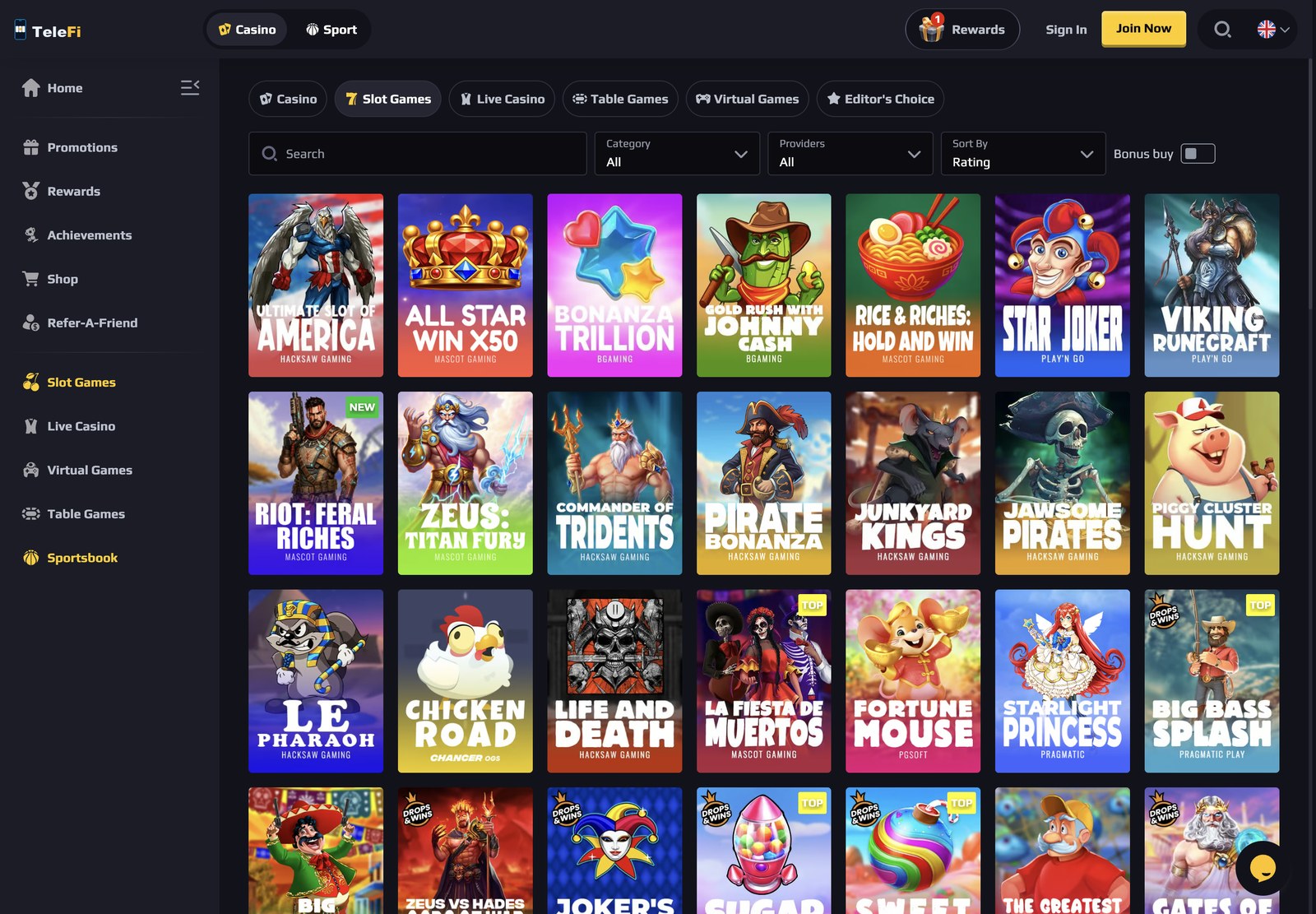Select the Casino category tab
This screenshot has width=1316, height=914.
pyautogui.click(x=288, y=99)
